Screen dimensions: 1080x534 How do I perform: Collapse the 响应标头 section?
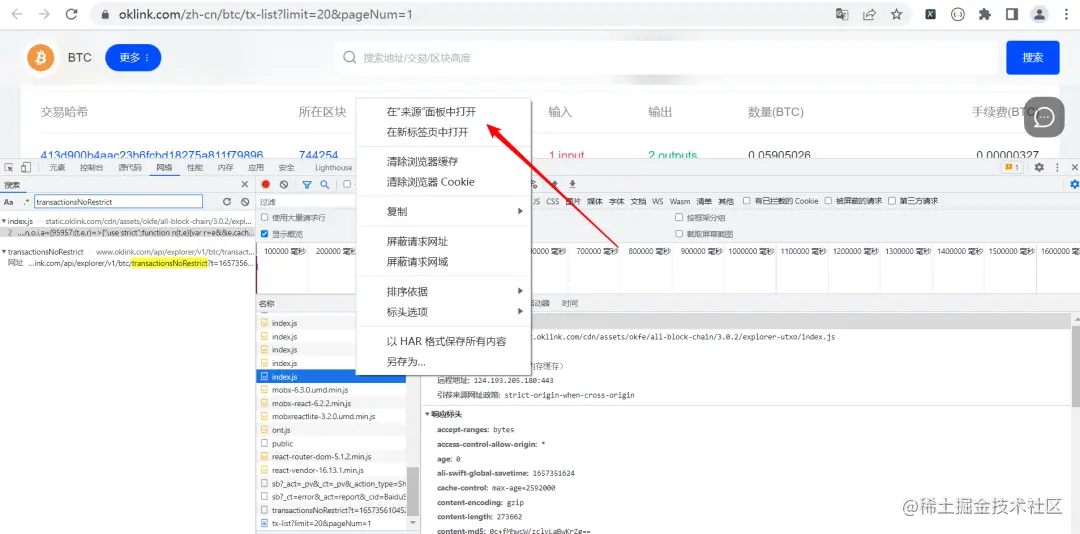[427, 415]
